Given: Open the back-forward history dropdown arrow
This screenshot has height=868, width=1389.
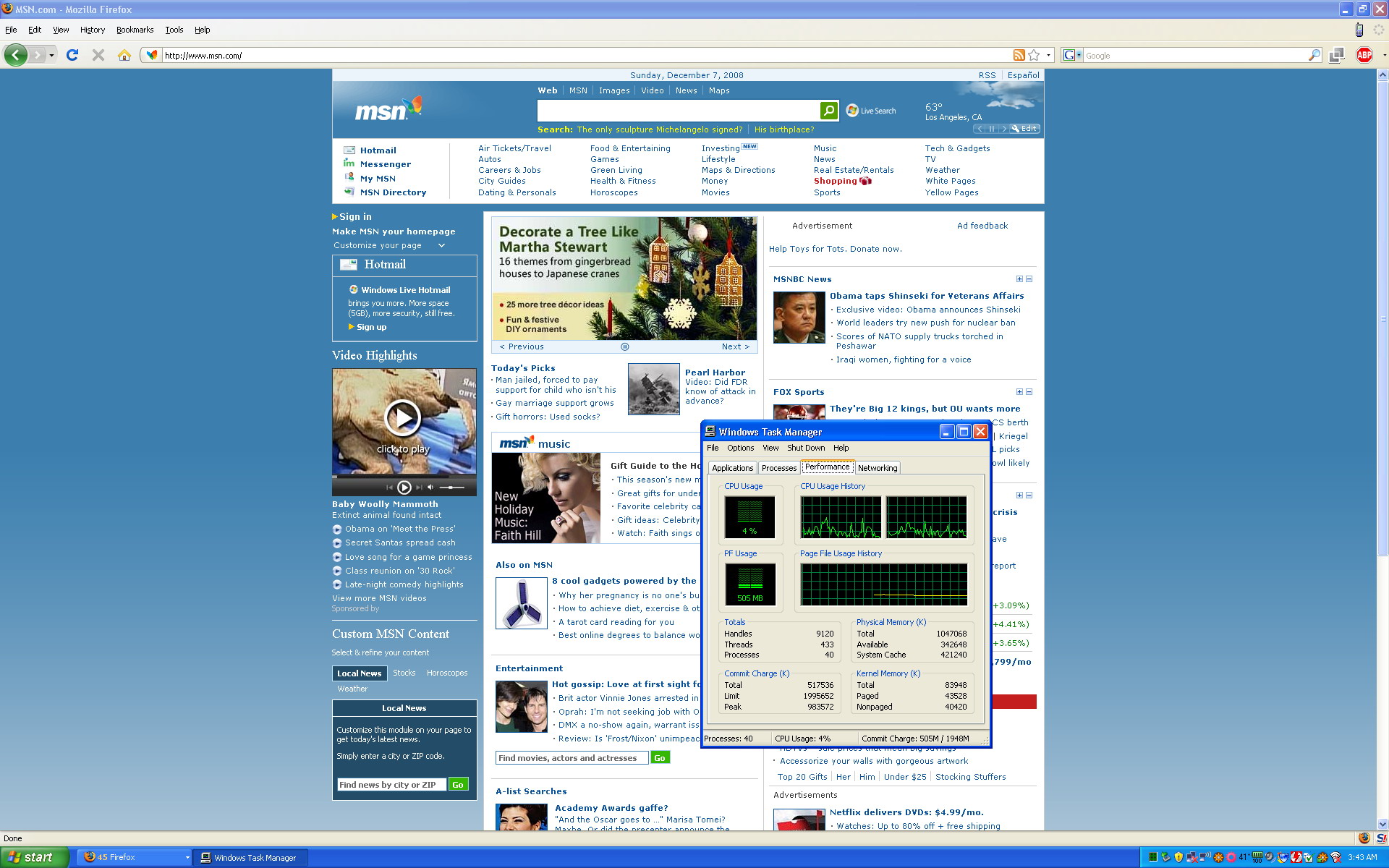Looking at the screenshot, I should 51,55.
